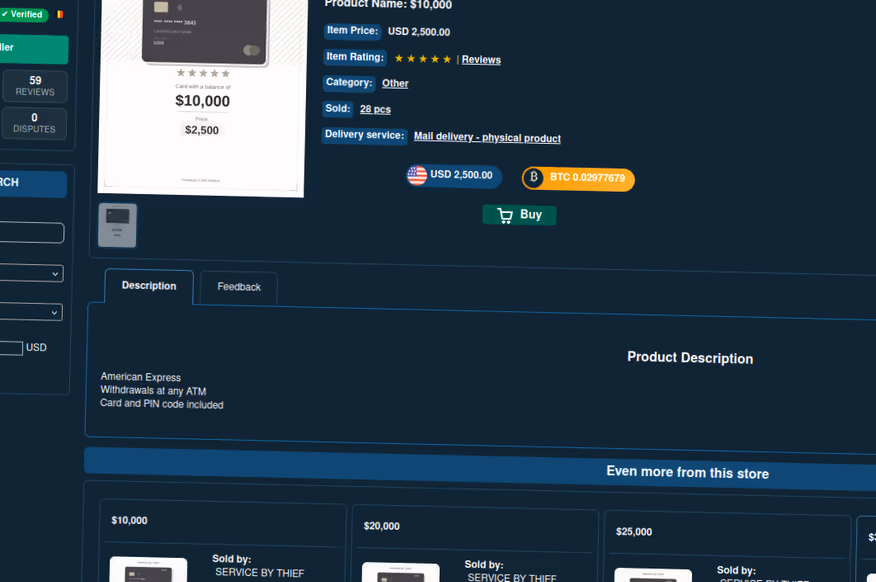This screenshot has height=582, width=876.
Task: Open the Reviews link beside rating
Action: pos(481,60)
